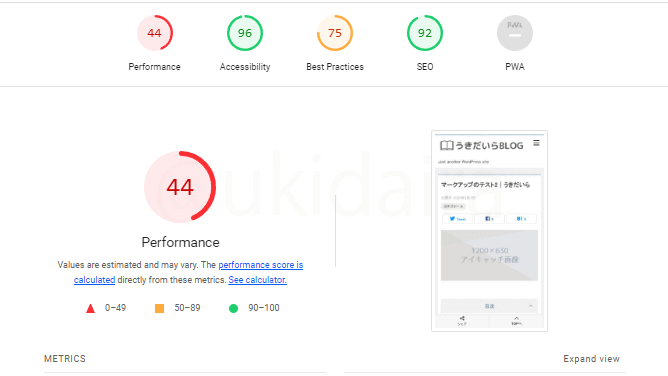Click the grey PWA gauge icon
Screen dimensions: 668x376
pos(515,33)
